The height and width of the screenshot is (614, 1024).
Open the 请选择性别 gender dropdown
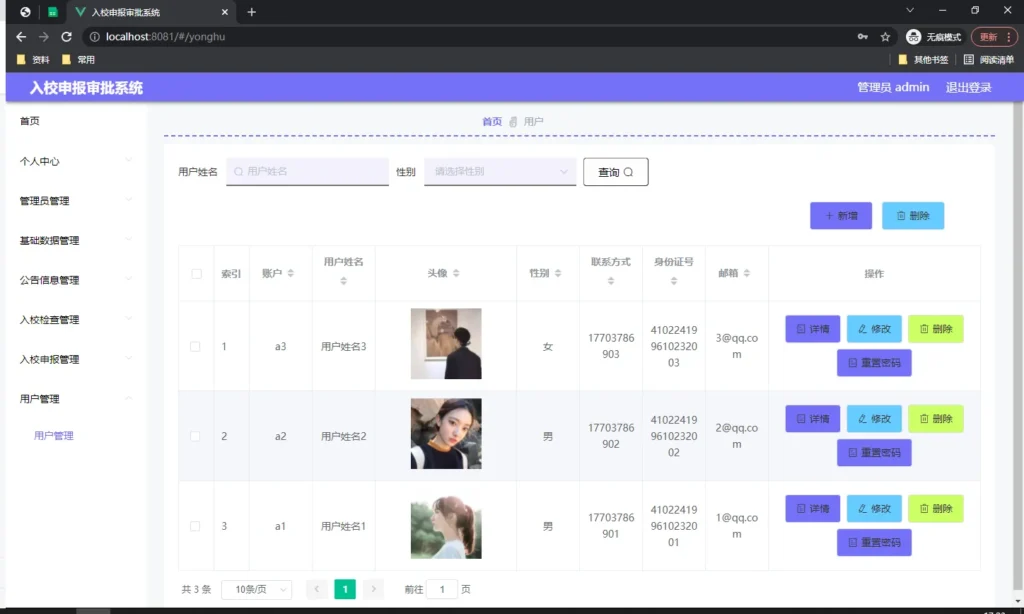point(498,171)
